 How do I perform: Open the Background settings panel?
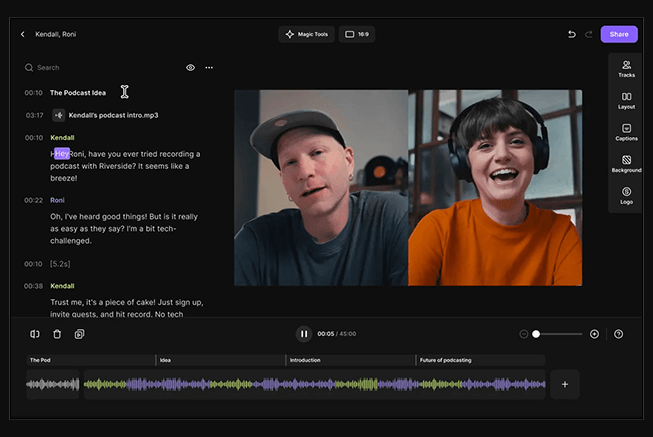[x=626, y=163]
